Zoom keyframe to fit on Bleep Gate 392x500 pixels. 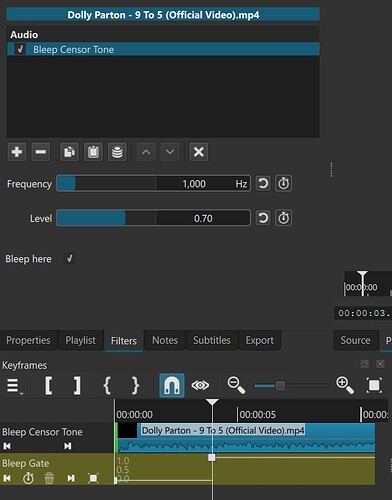point(93,478)
